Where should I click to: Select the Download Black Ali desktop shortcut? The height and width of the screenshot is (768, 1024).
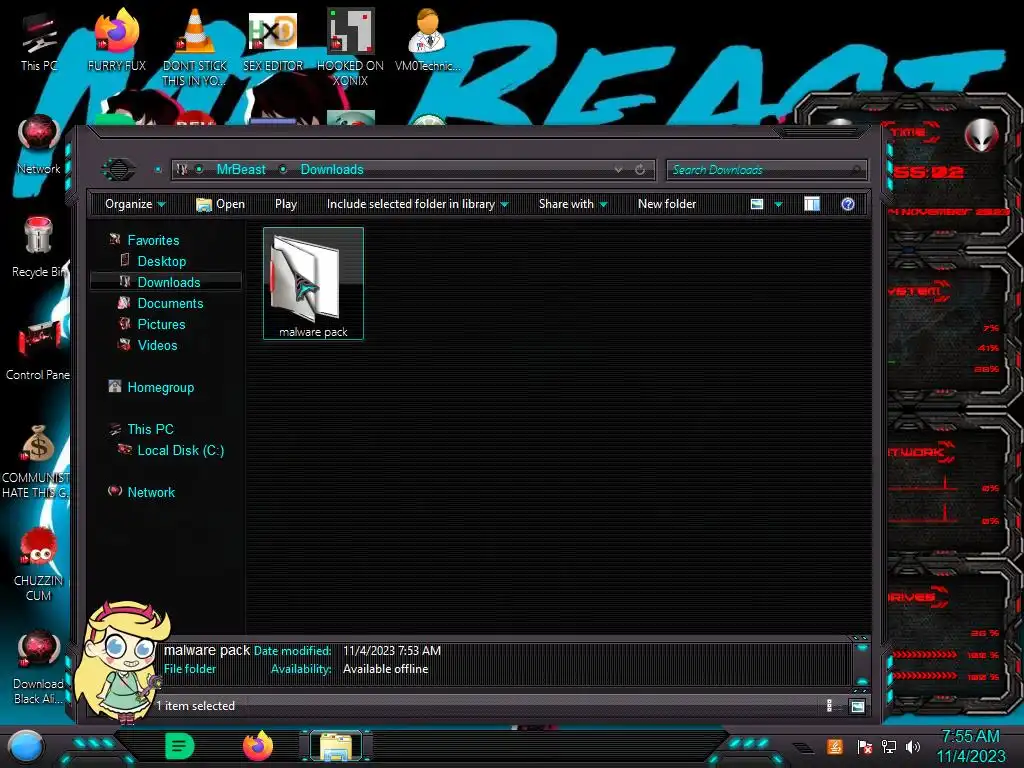[x=39, y=667]
